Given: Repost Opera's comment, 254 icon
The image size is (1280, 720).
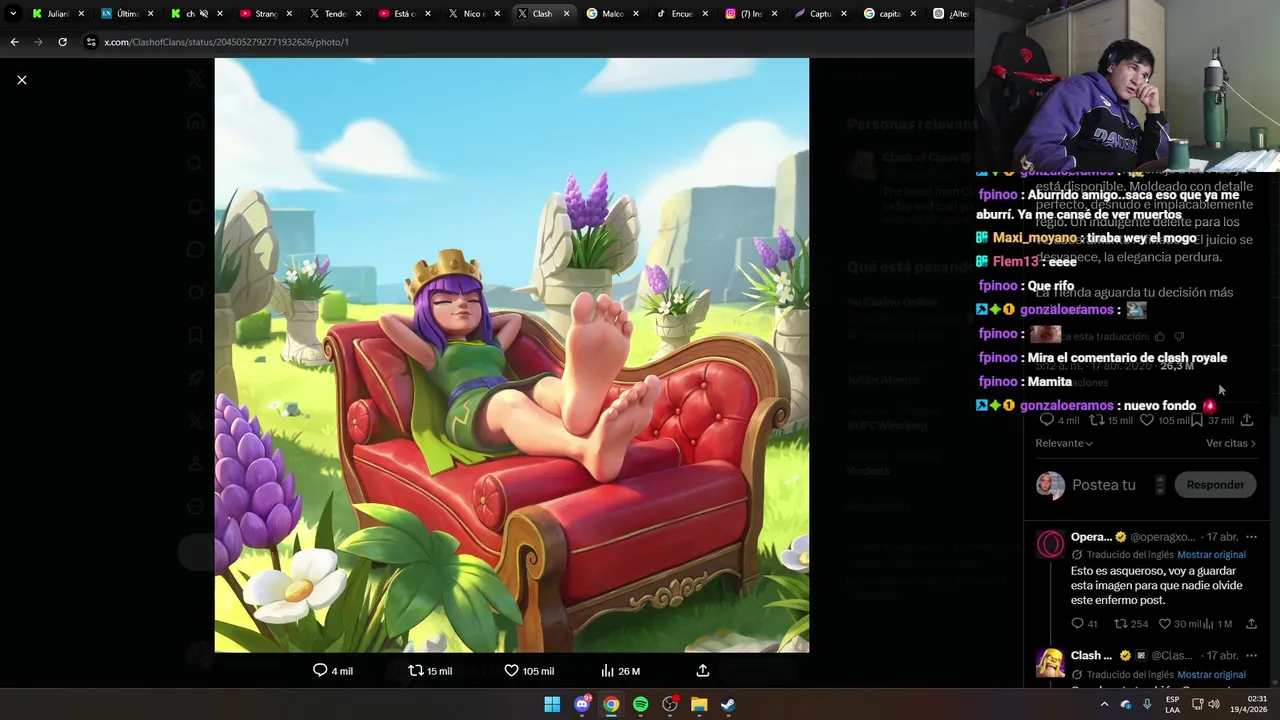Looking at the screenshot, I should pos(1131,624).
